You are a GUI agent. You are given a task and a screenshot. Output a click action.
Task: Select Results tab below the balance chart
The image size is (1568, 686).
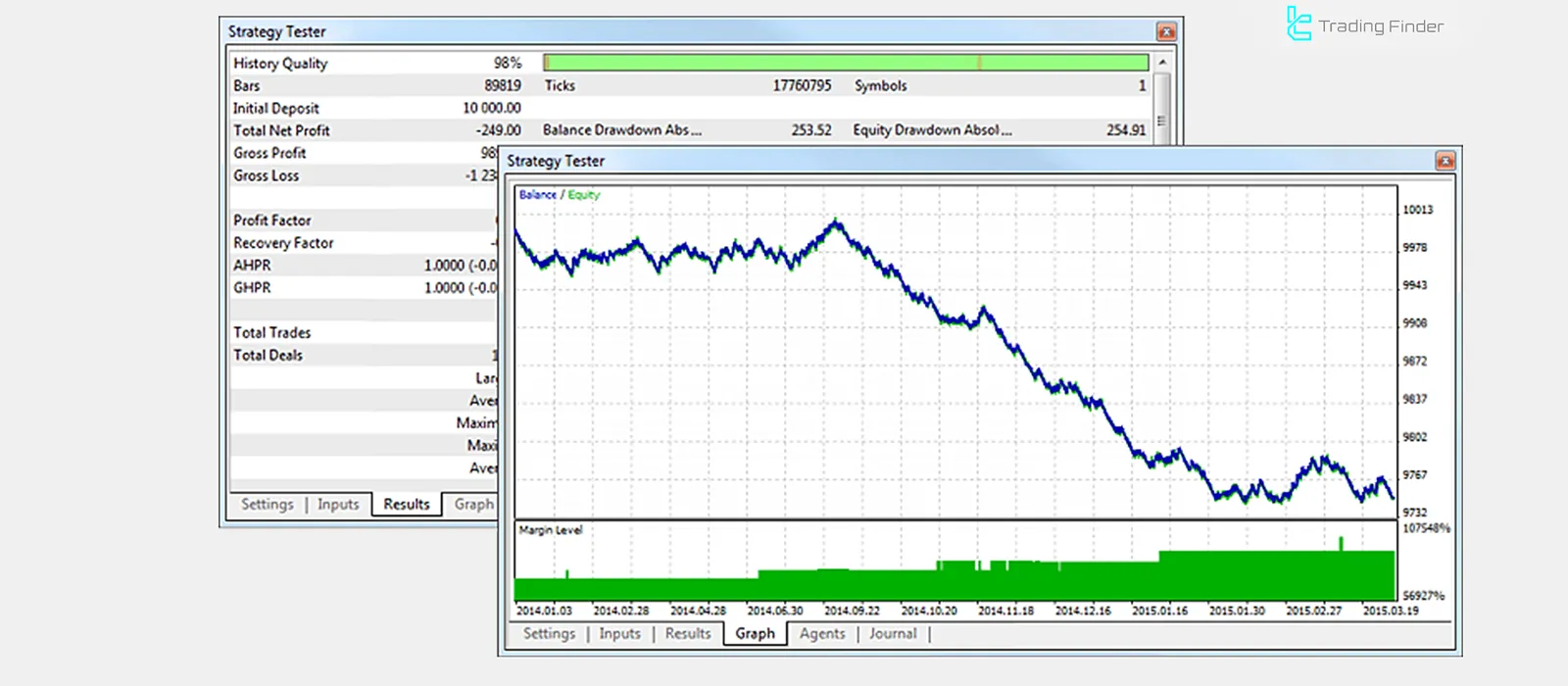pos(688,634)
